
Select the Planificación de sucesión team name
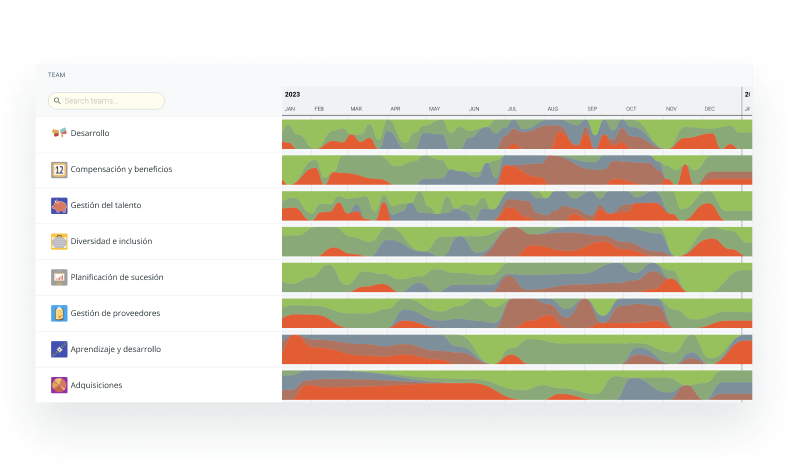pos(117,277)
